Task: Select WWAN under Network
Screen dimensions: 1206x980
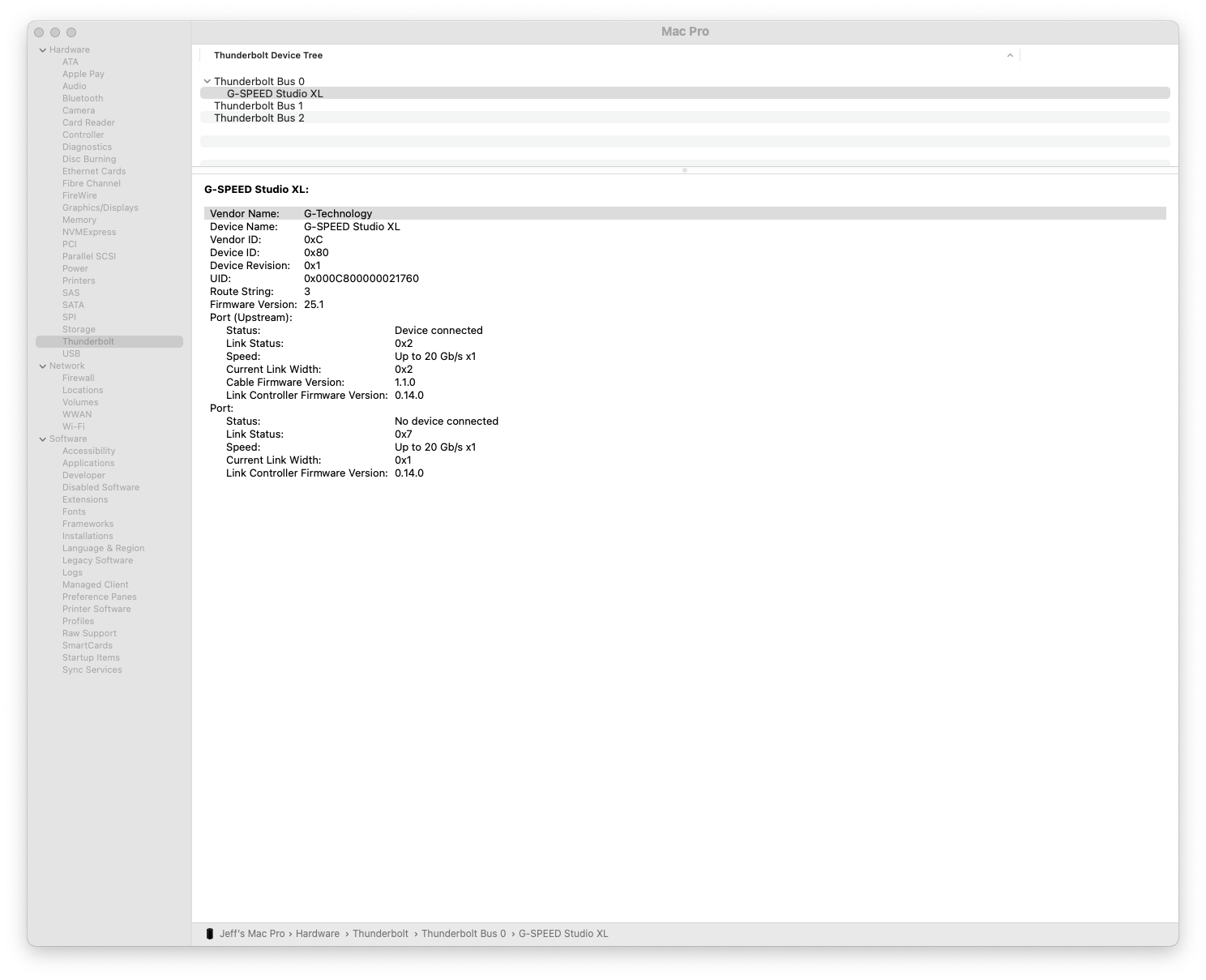Action: point(77,414)
